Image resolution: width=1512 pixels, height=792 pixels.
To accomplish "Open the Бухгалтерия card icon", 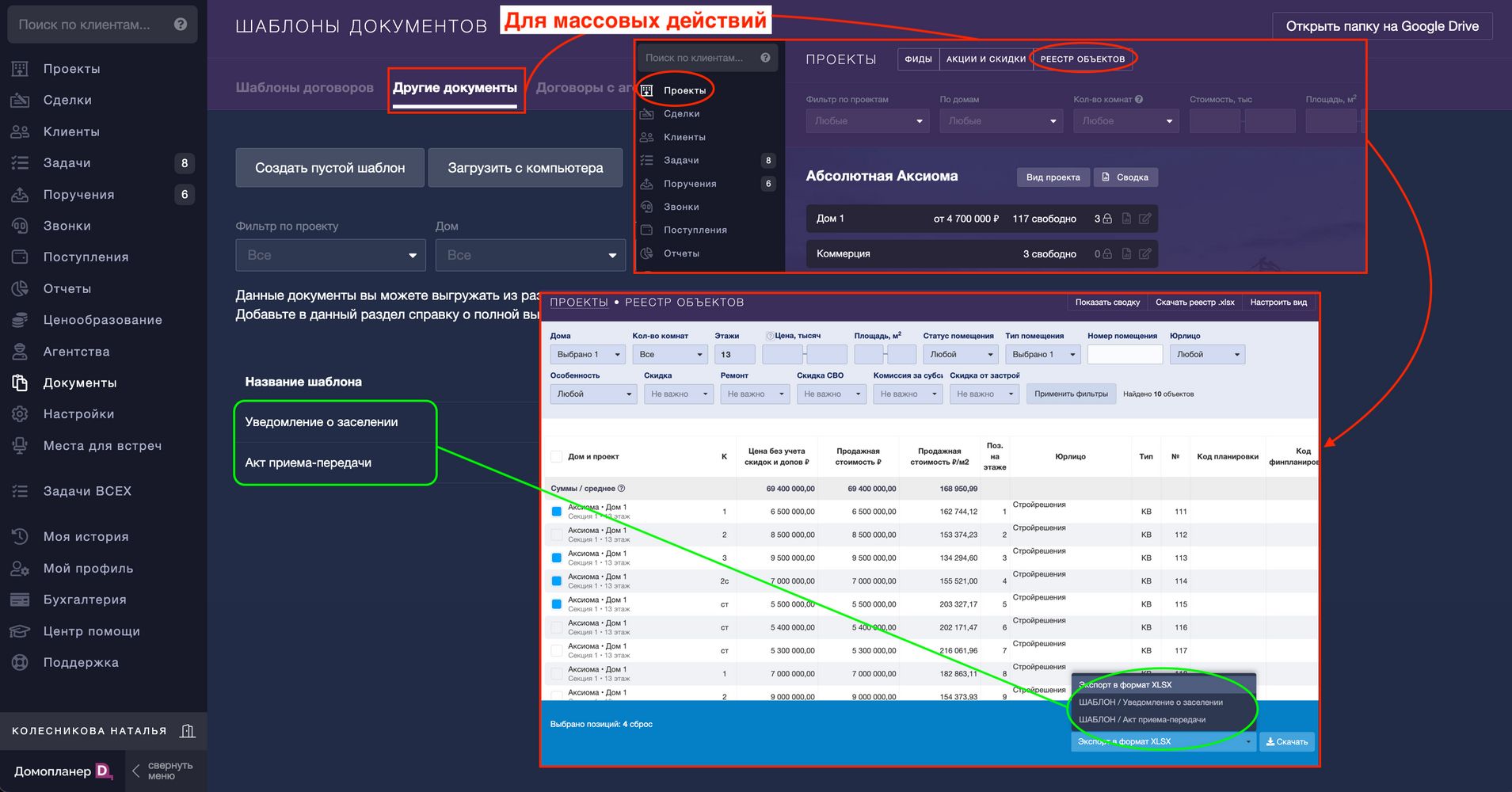I will point(20,600).
